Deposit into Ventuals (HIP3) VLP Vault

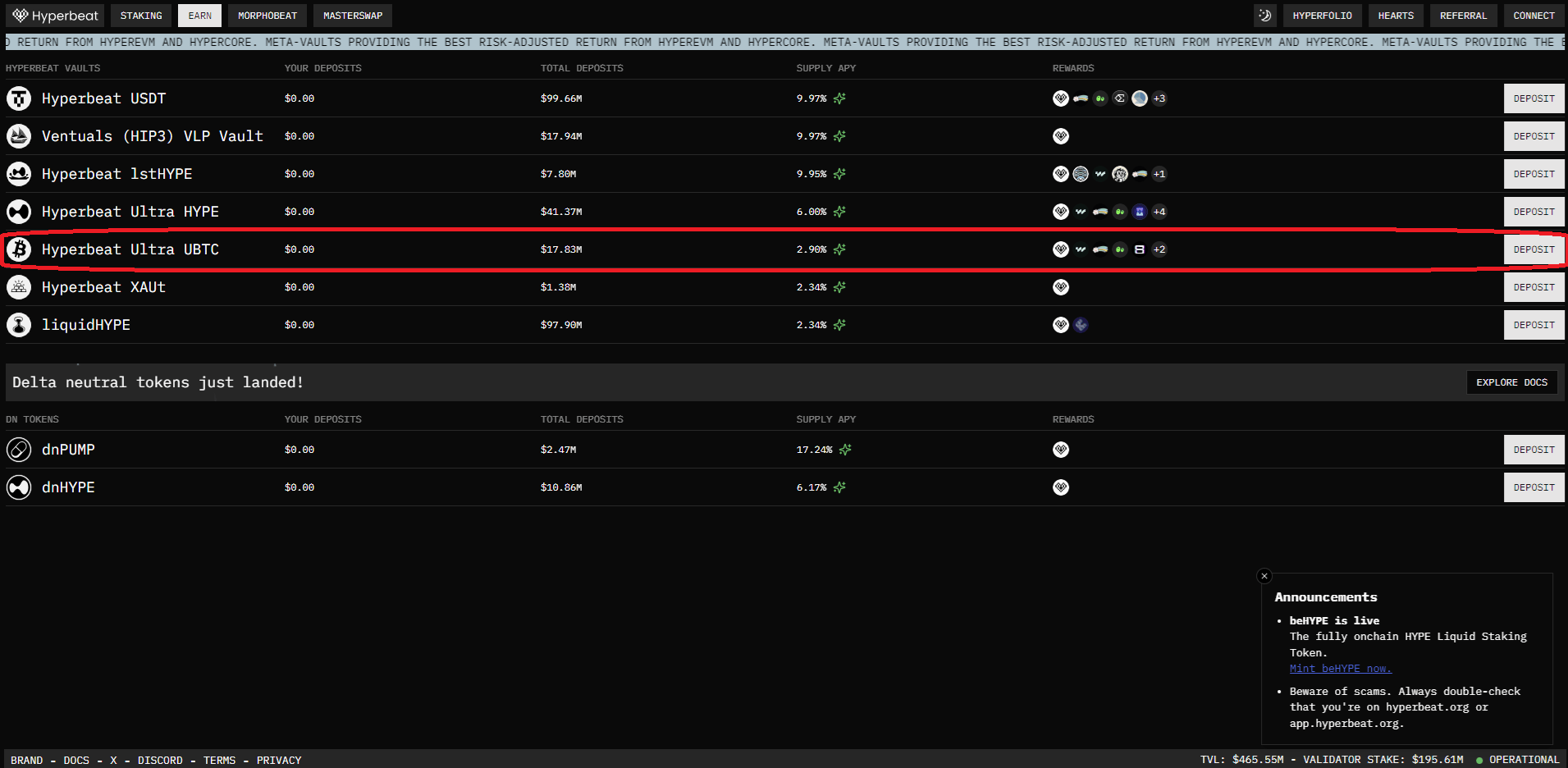click(1534, 136)
